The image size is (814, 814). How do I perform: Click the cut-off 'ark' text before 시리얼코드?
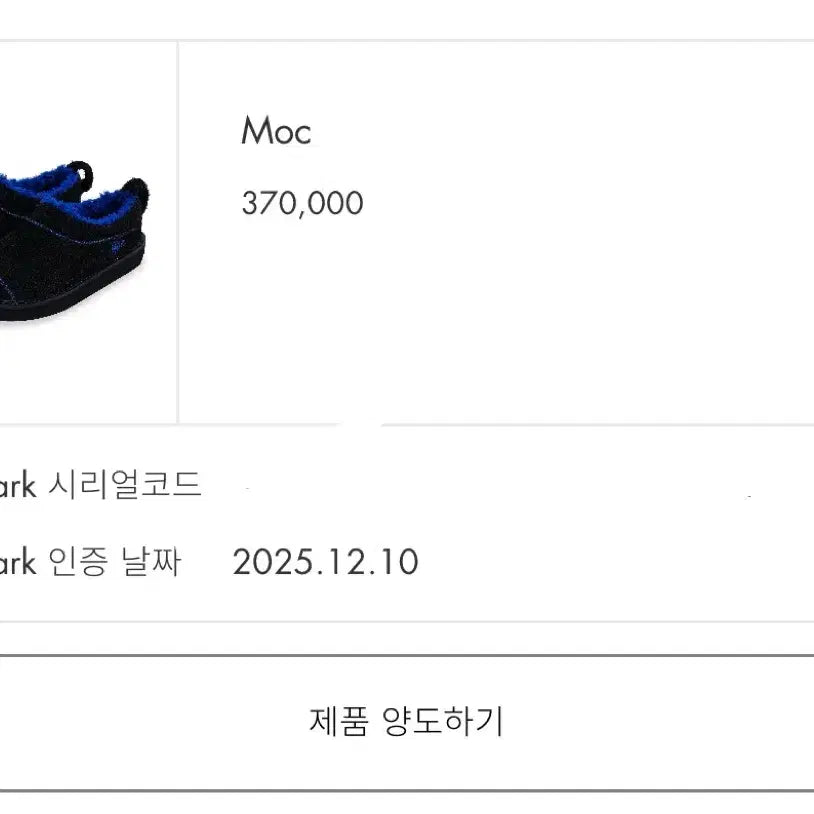17,486
